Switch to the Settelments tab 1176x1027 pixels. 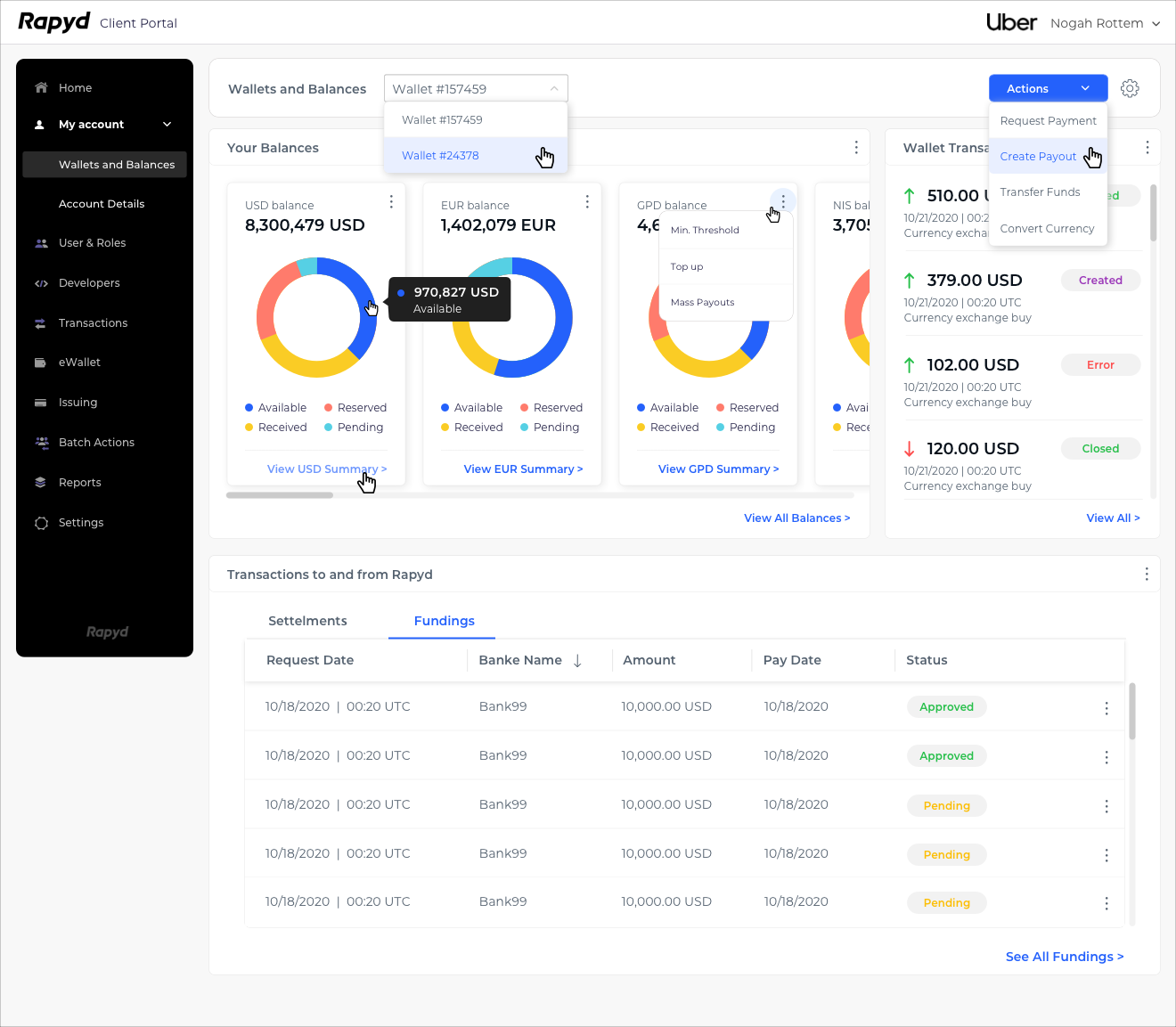pos(307,621)
